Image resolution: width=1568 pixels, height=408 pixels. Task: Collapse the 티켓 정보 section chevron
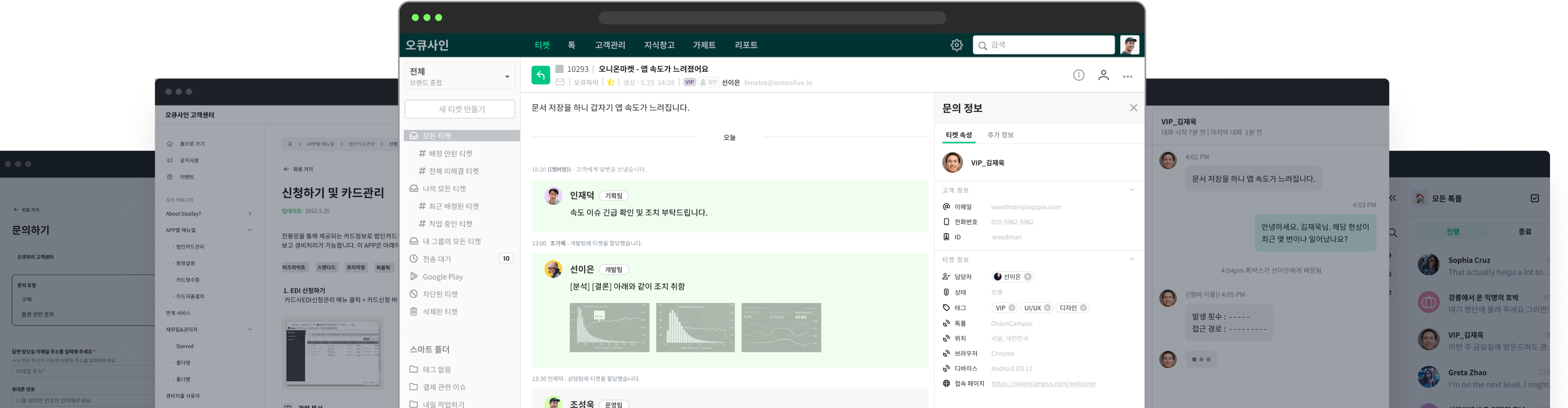point(1132,259)
